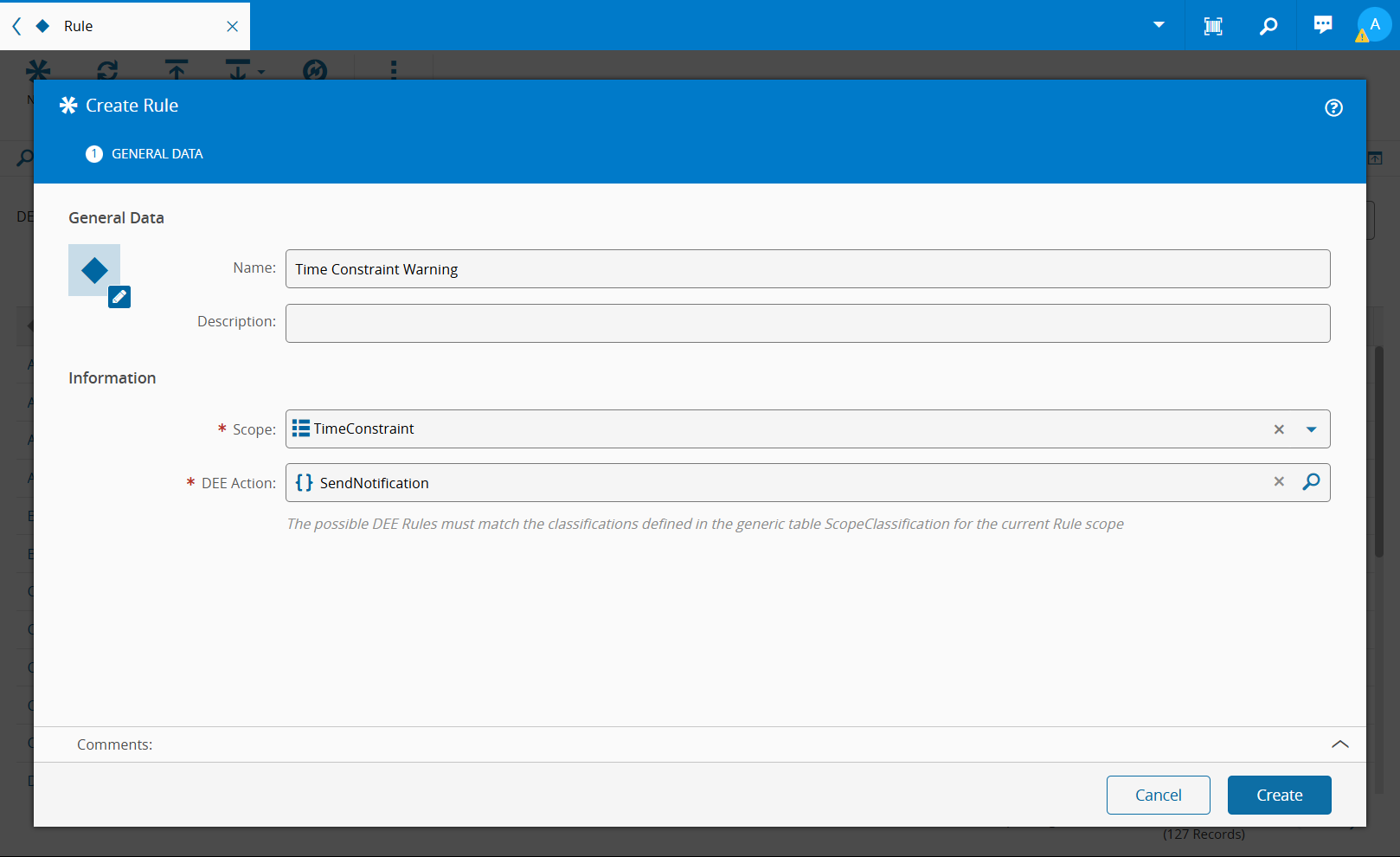
Task: Click the Create button
Action: coord(1279,795)
